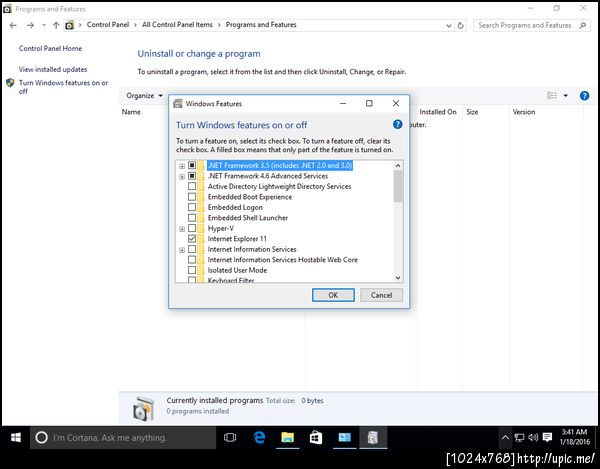
Task: Click Turn Windows features on or off link
Action: click(64, 87)
